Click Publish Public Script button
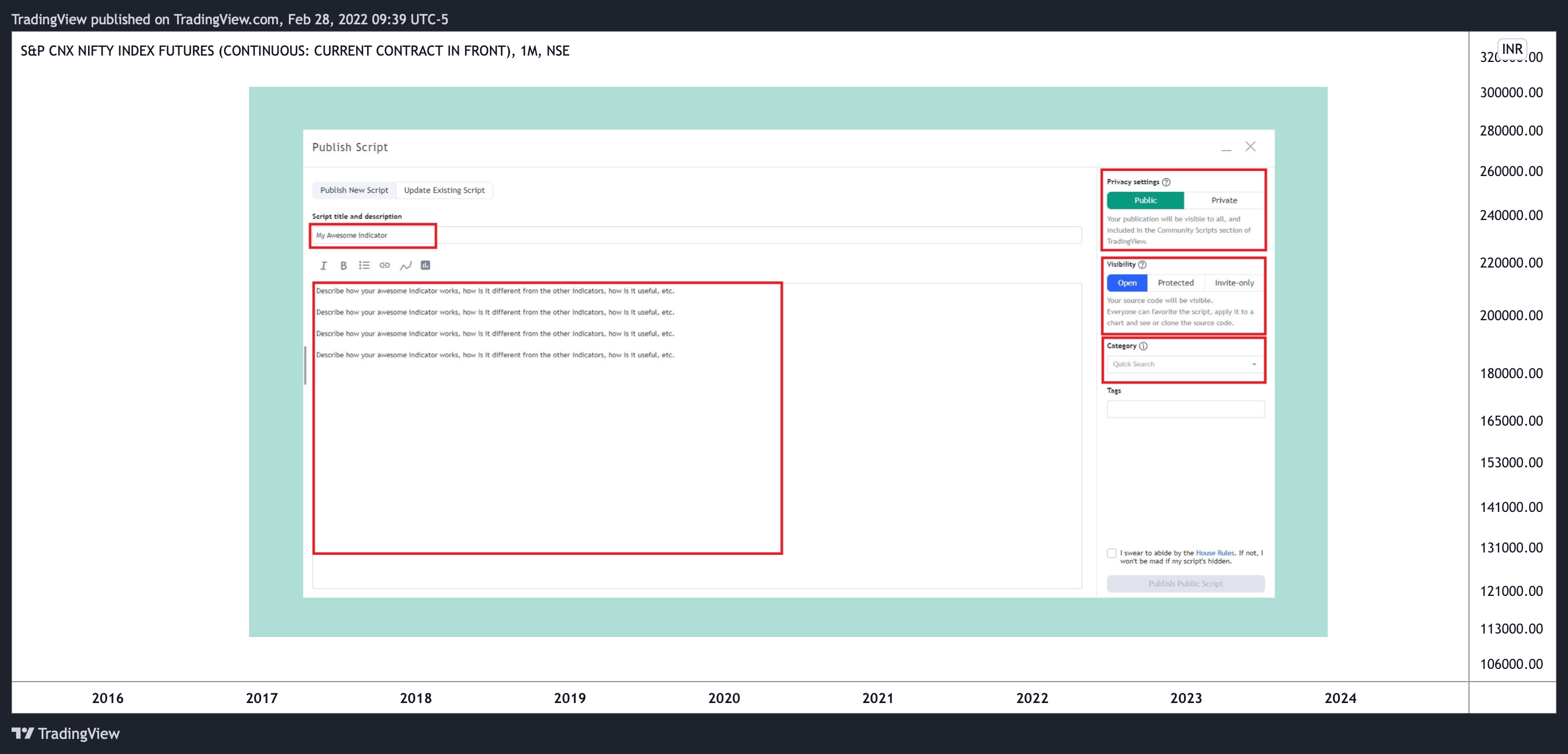This screenshot has height=754, width=1568. 1185,584
